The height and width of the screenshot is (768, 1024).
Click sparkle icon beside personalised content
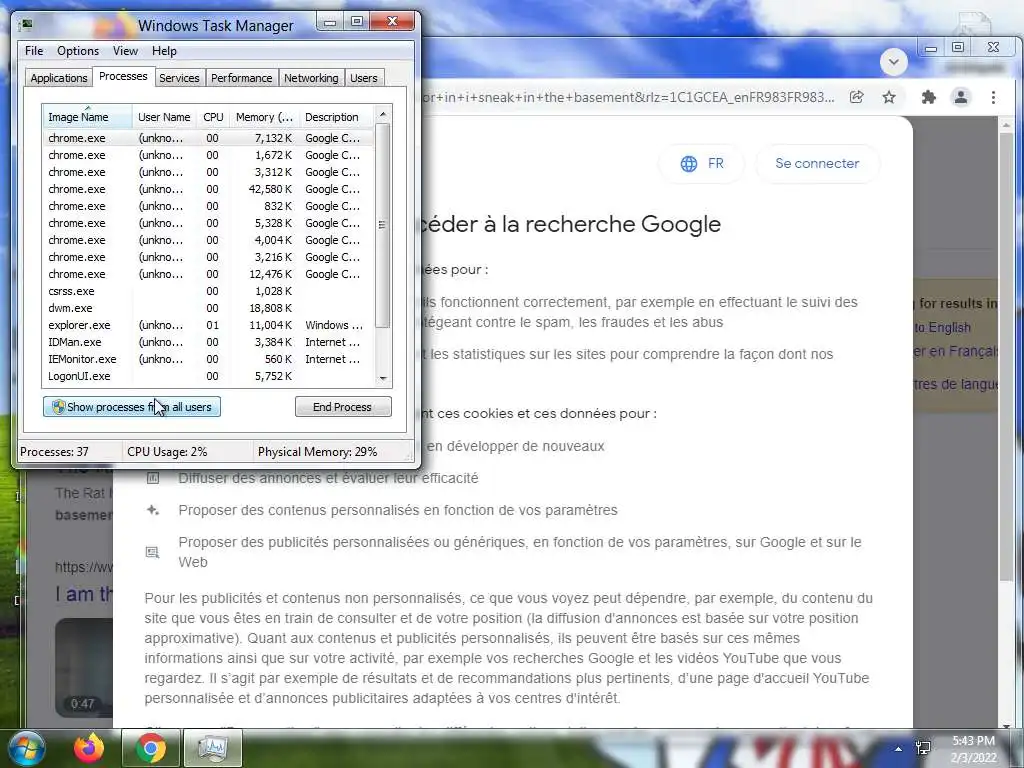pos(153,510)
